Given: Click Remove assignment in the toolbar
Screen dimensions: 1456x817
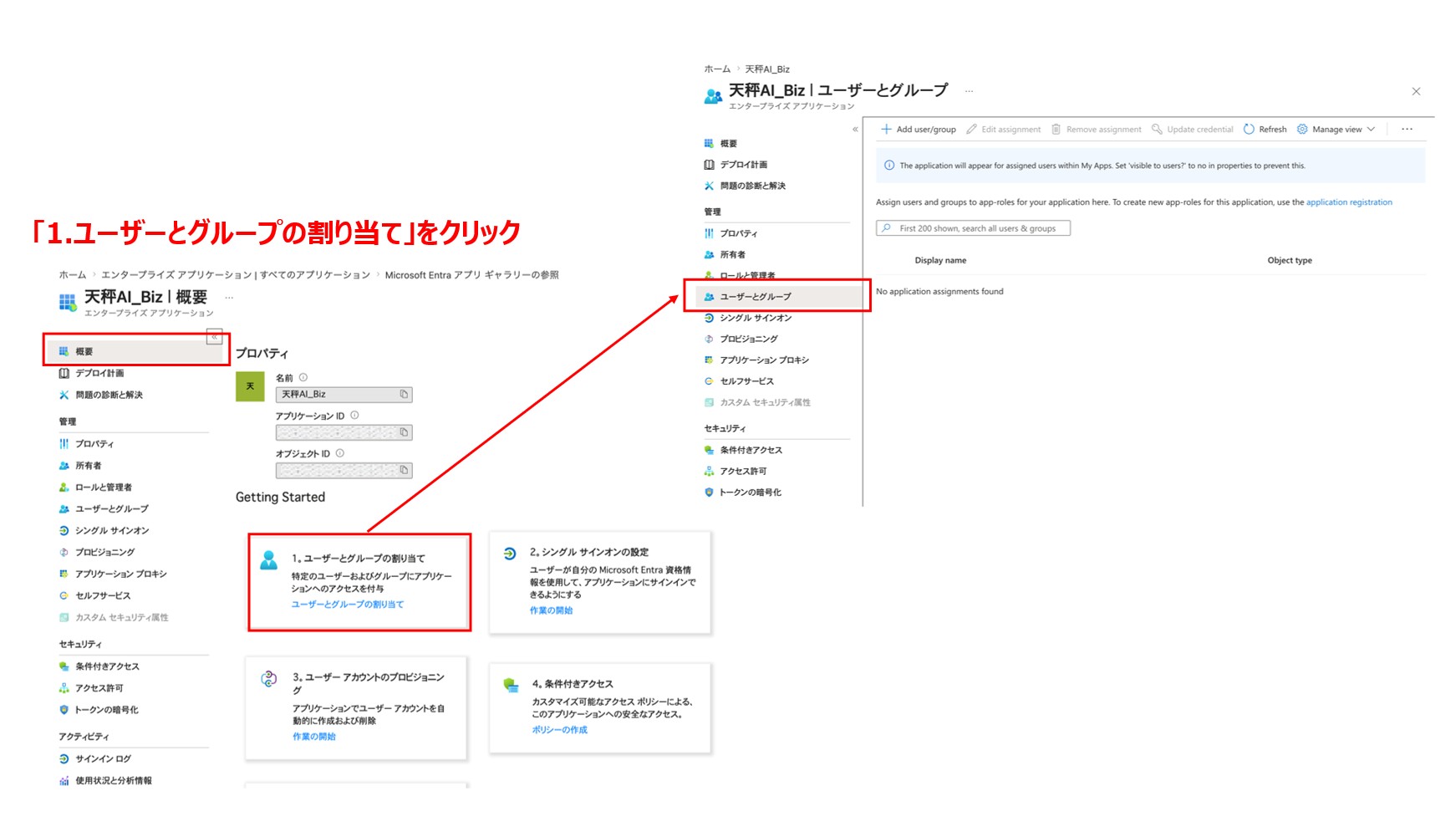Looking at the screenshot, I should (x=1096, y=130).
